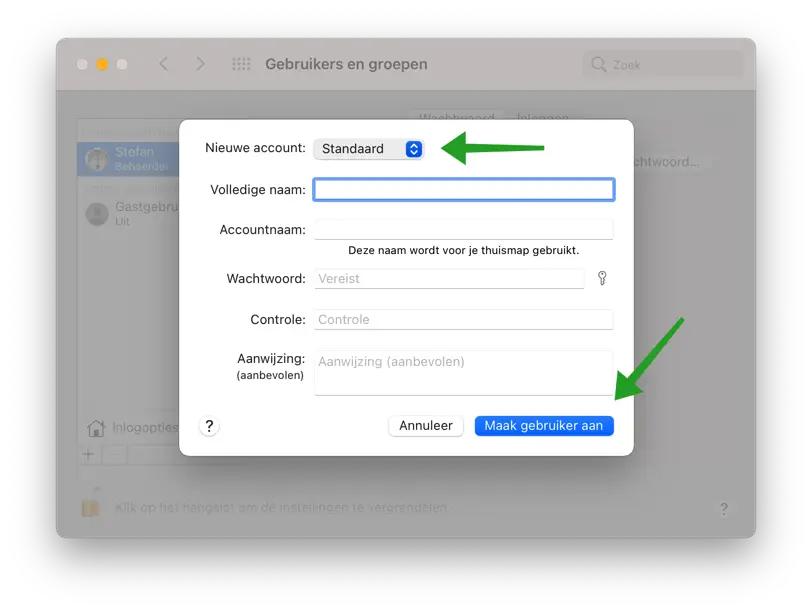The height and width of the screenshot is (612, 812).
Task: Go forward with the toolbar right chevron
Action: [x=200, y=64]
